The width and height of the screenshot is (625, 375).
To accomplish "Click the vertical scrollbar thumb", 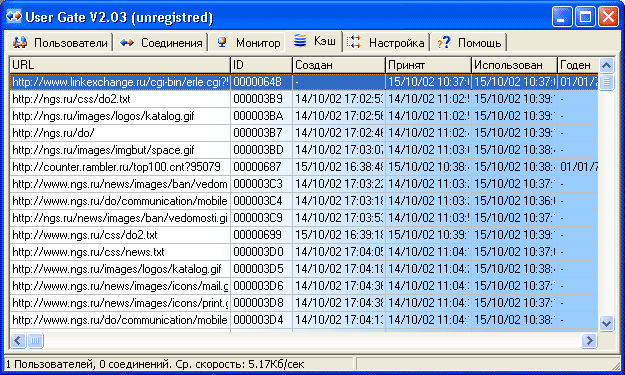I will tap(606, 82).
